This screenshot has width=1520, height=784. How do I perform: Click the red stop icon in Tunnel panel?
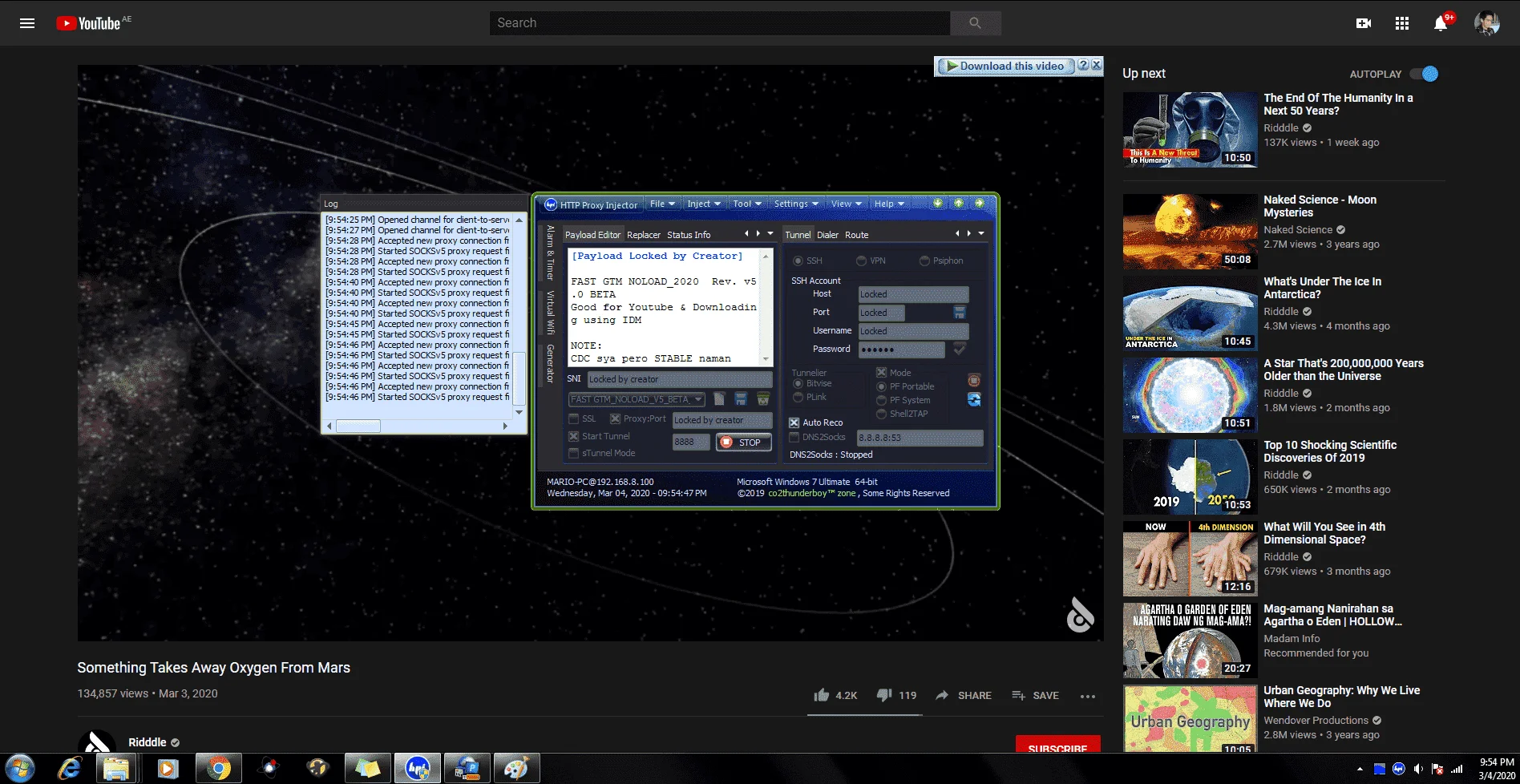point(974,380)
